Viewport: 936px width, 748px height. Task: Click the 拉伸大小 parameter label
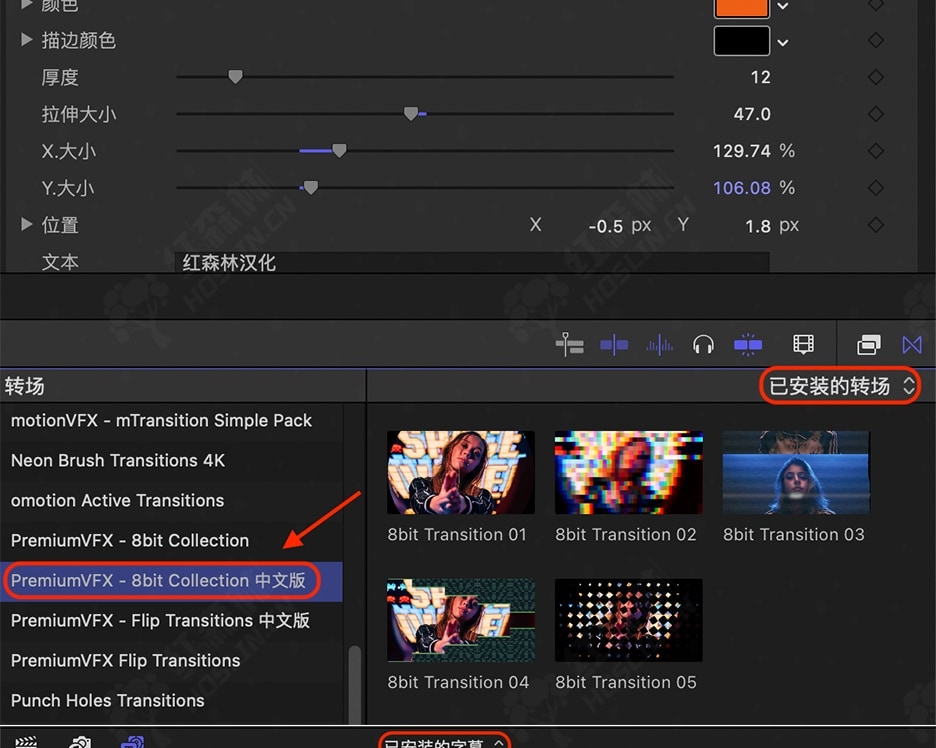coord(79,114)
